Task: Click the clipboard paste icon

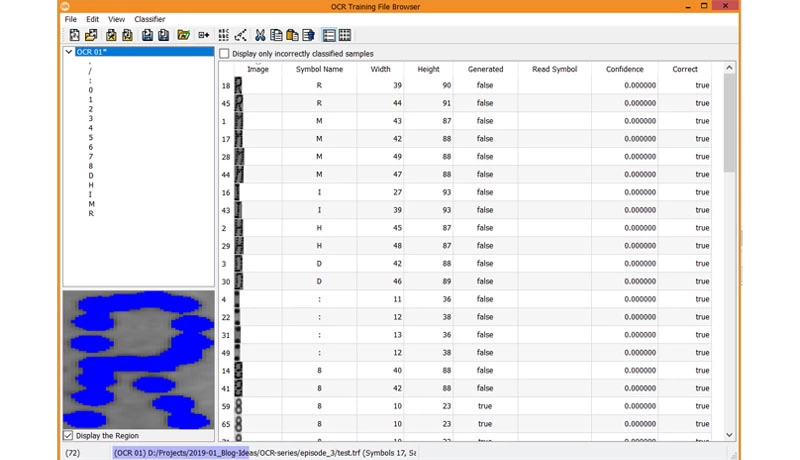Action: [292, 35]
